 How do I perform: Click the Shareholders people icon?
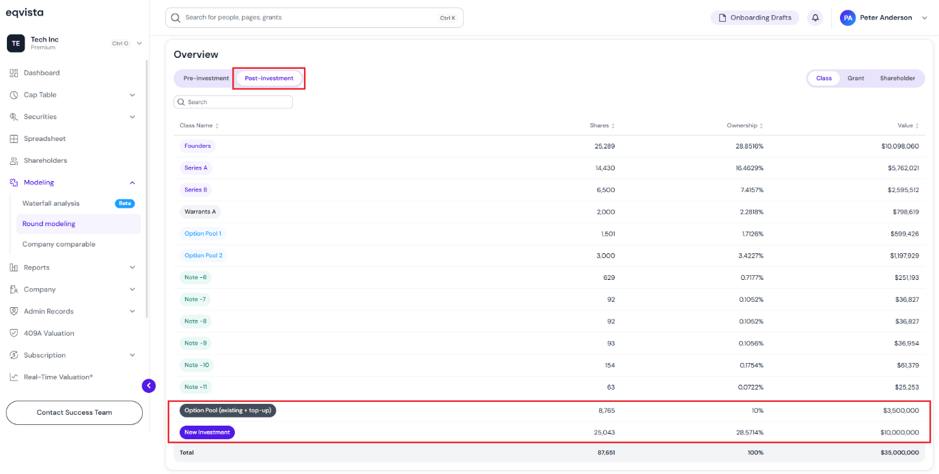14,160
